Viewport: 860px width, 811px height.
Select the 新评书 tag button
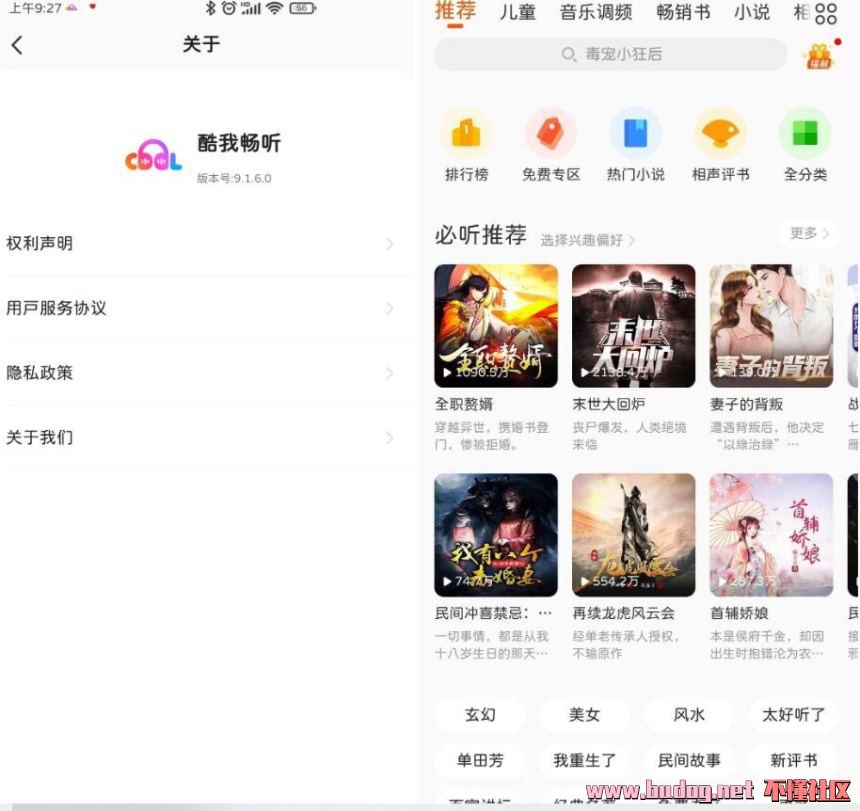click(x=793, y=760)
